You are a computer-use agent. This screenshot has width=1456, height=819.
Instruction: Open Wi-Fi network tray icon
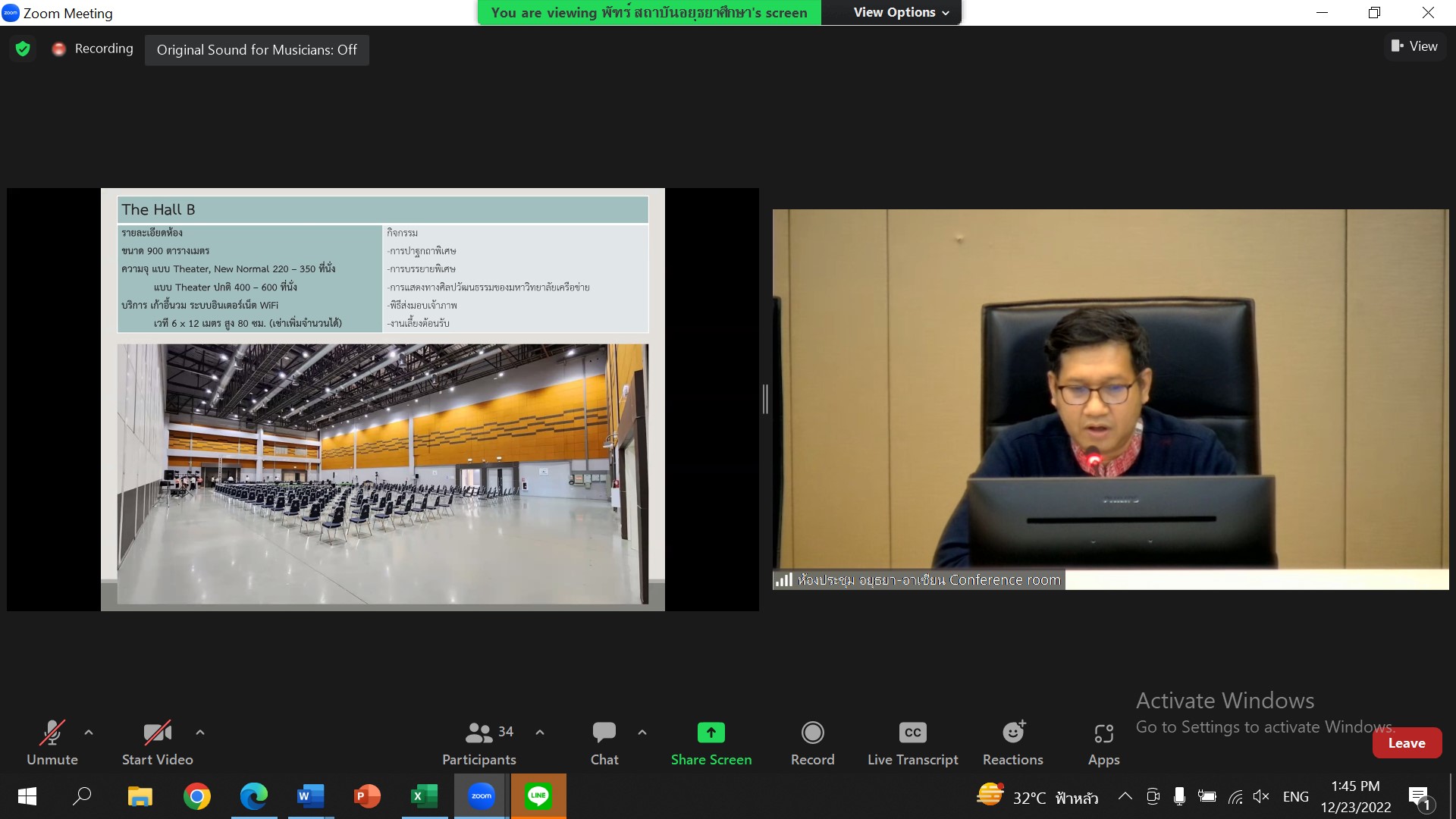[x=1235, y=796]
